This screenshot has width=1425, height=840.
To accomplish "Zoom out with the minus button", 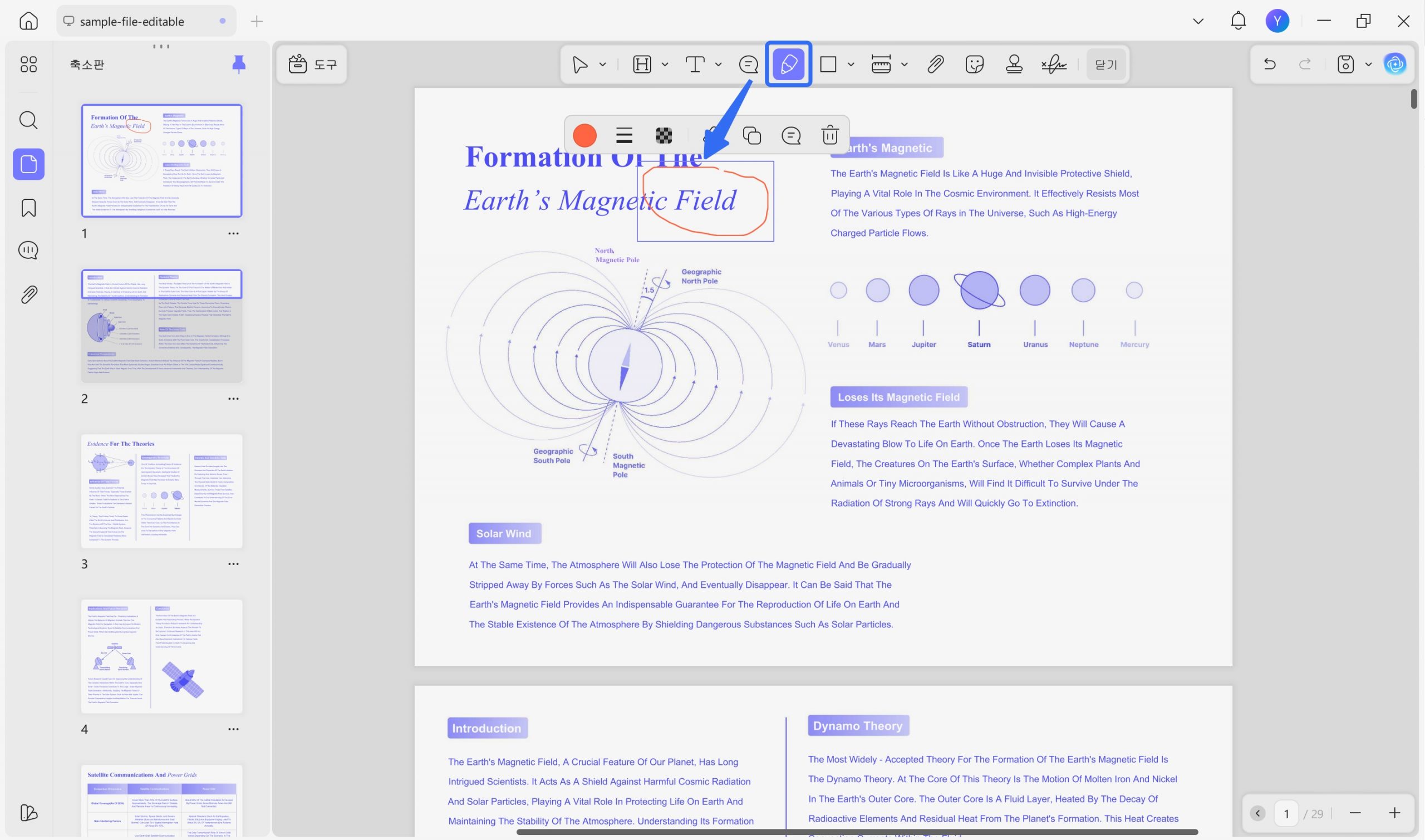I will tap(1355, 813).
